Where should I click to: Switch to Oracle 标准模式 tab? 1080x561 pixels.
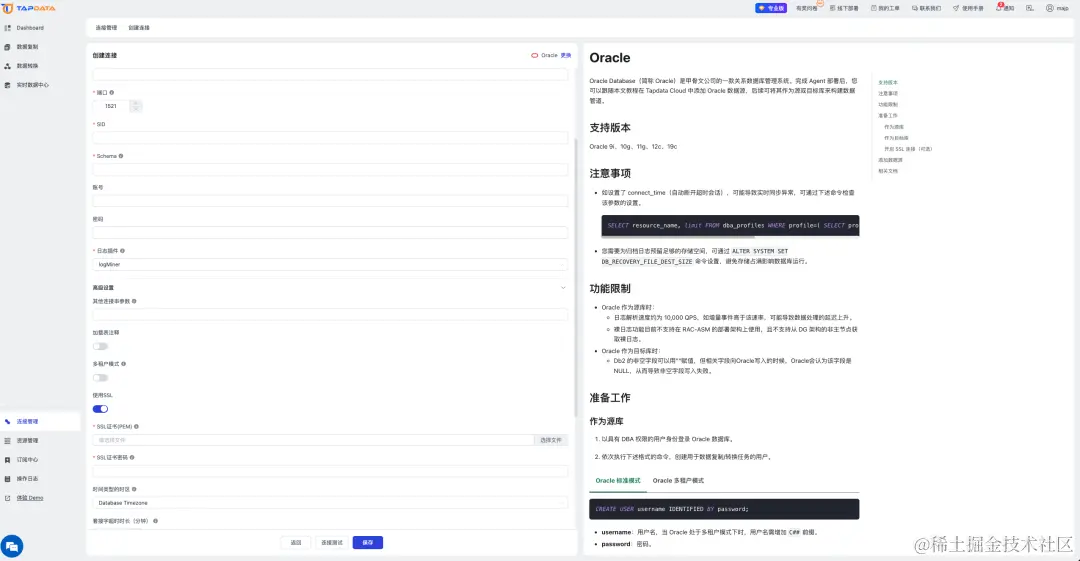pos(618,480)
